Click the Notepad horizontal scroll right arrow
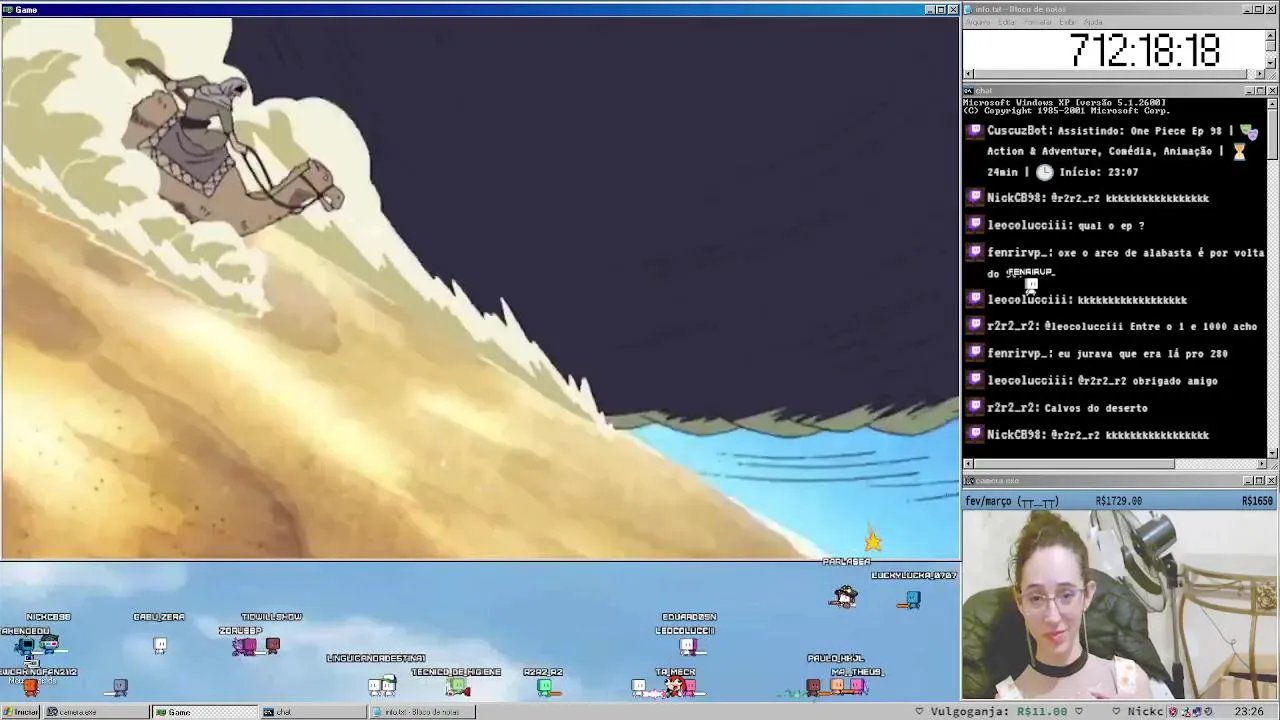This screenshot has width=1280, height=720. point(1260,73)
